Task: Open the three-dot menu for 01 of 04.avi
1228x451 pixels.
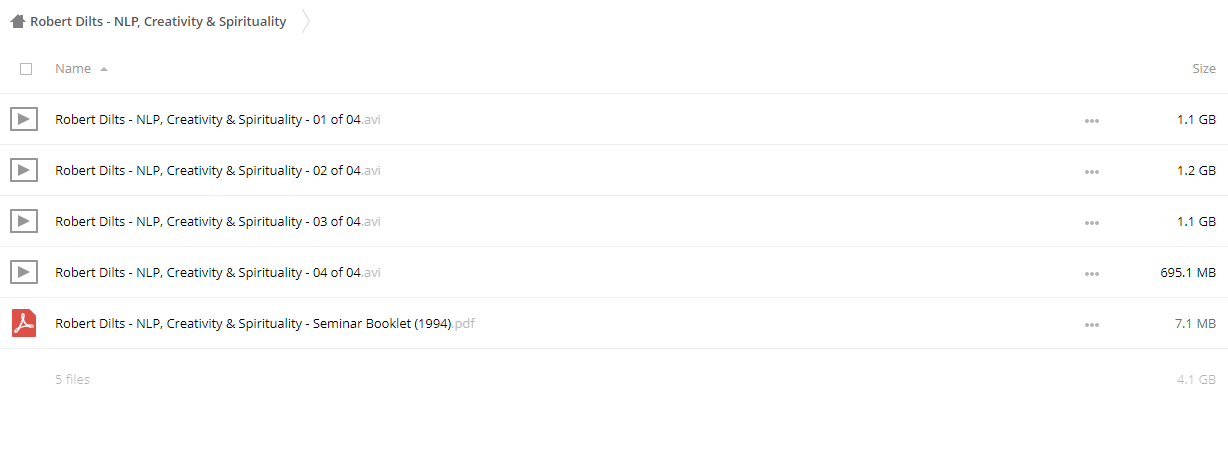Action: (x=1091, y=120)
